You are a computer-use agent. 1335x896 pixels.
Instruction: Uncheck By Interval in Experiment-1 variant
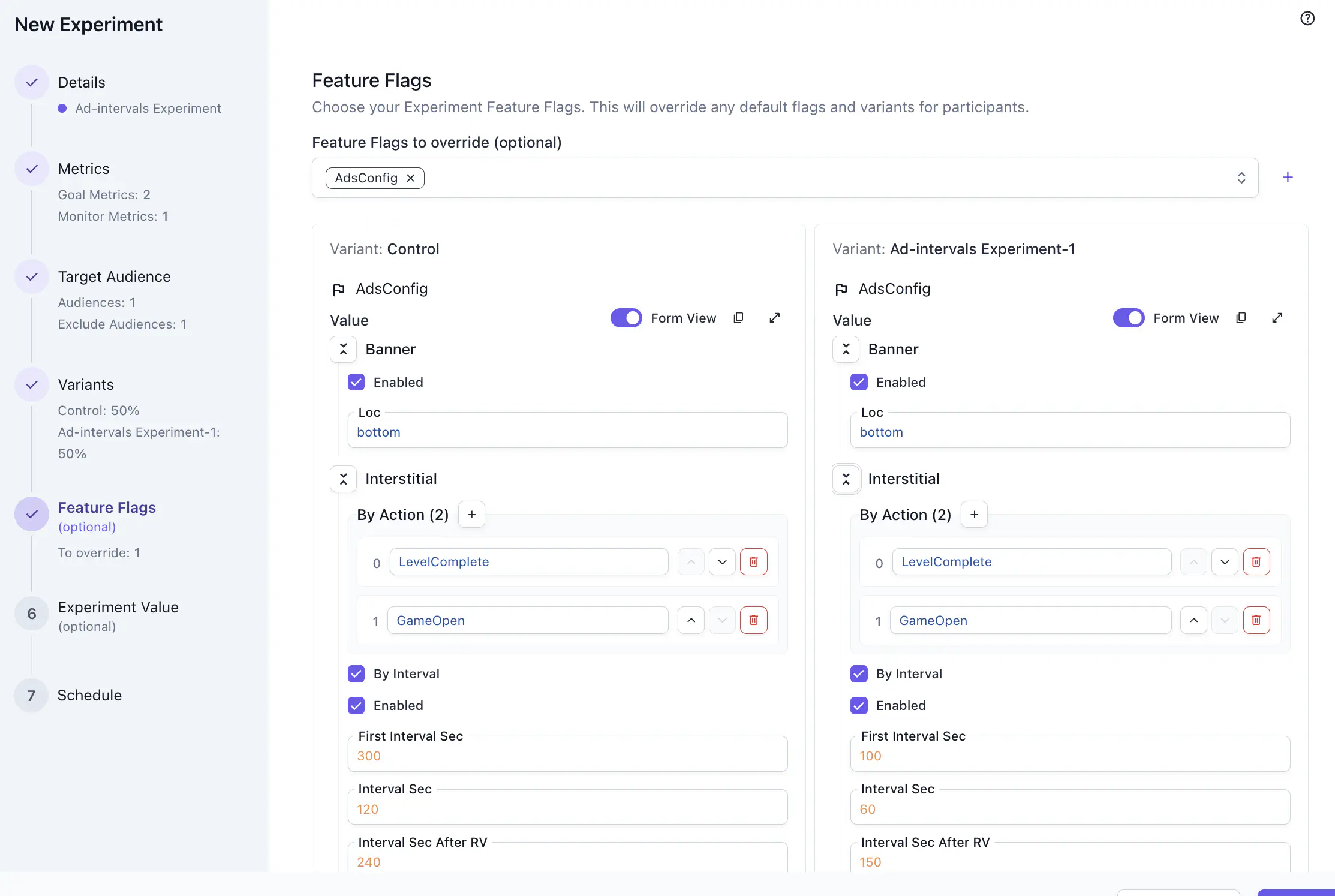coord(859,673)
